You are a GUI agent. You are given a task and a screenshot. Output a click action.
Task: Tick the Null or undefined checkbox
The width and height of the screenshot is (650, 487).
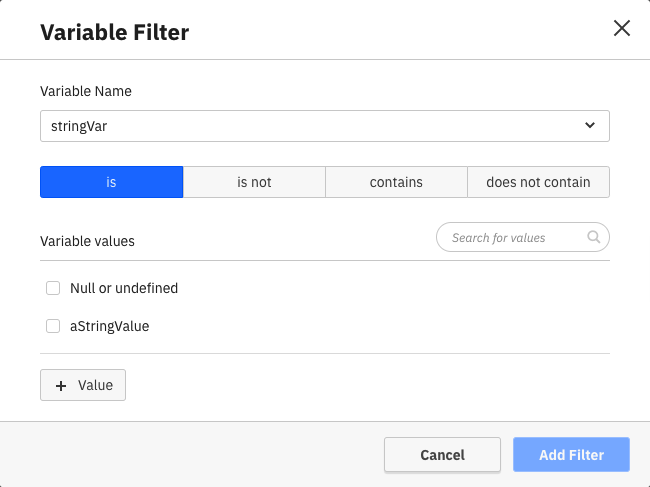[53, 288]
